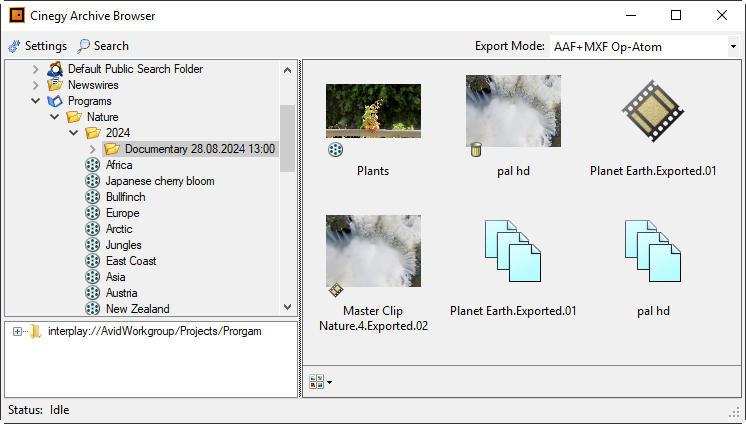Viewport: 746px width, 424px height.
Task: Open the Export Mode combo box
Action: tap(644, 47)
